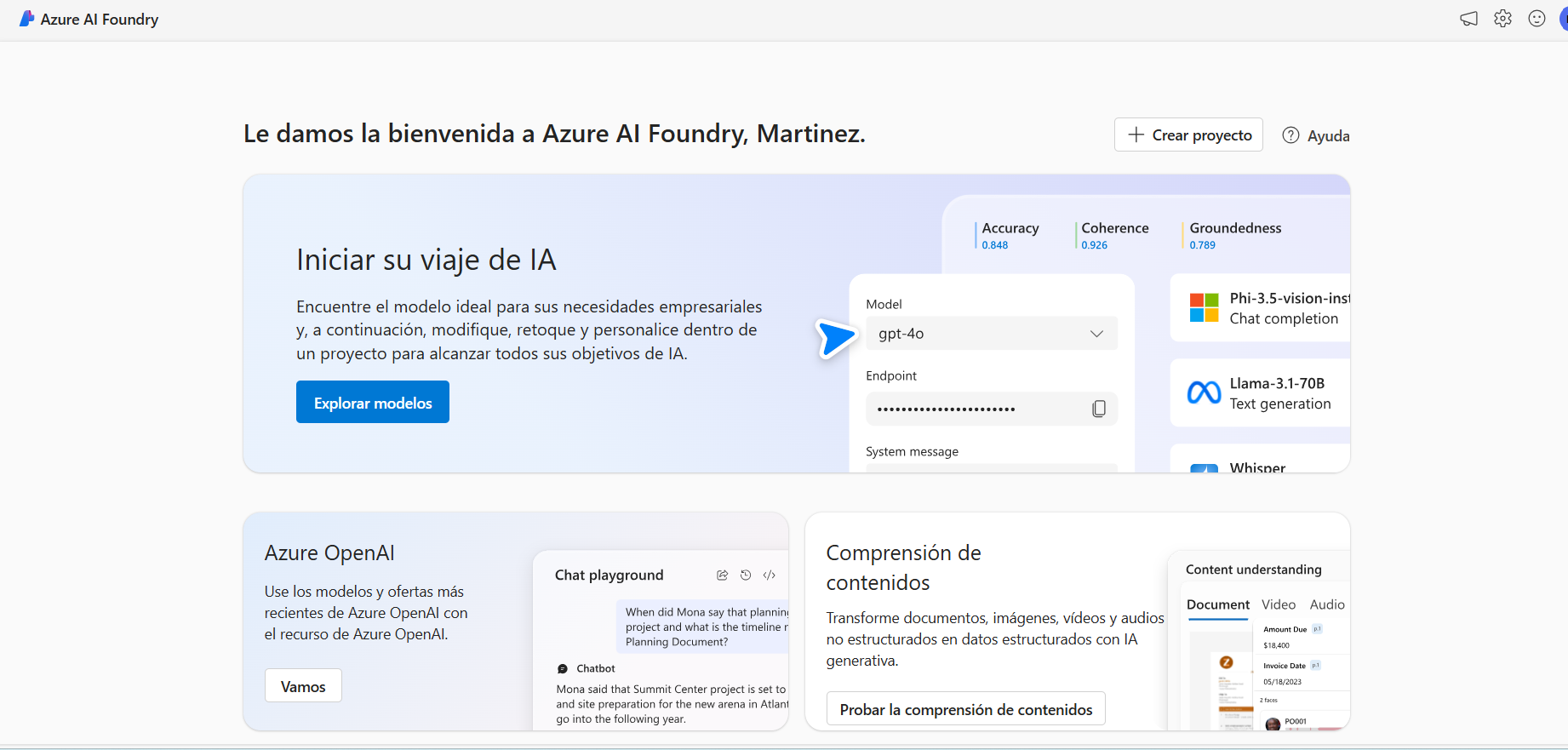Click the Azure AI Foundry title text
The image size is (1568, 750).
click(x=100, y=19)
